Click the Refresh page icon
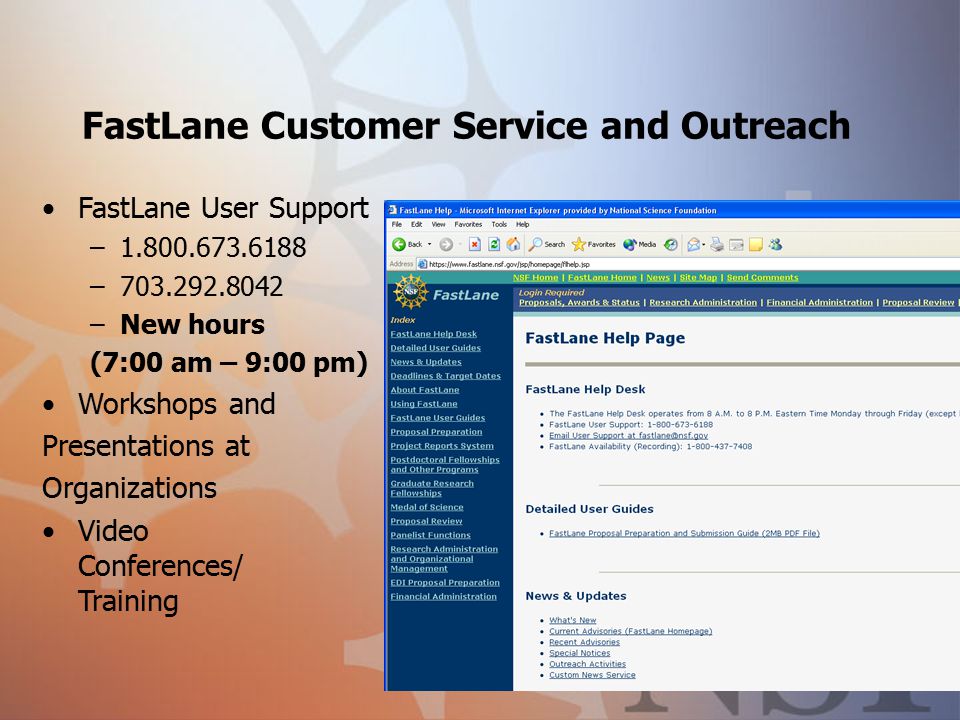960x720 pixels. coord(493,244)
